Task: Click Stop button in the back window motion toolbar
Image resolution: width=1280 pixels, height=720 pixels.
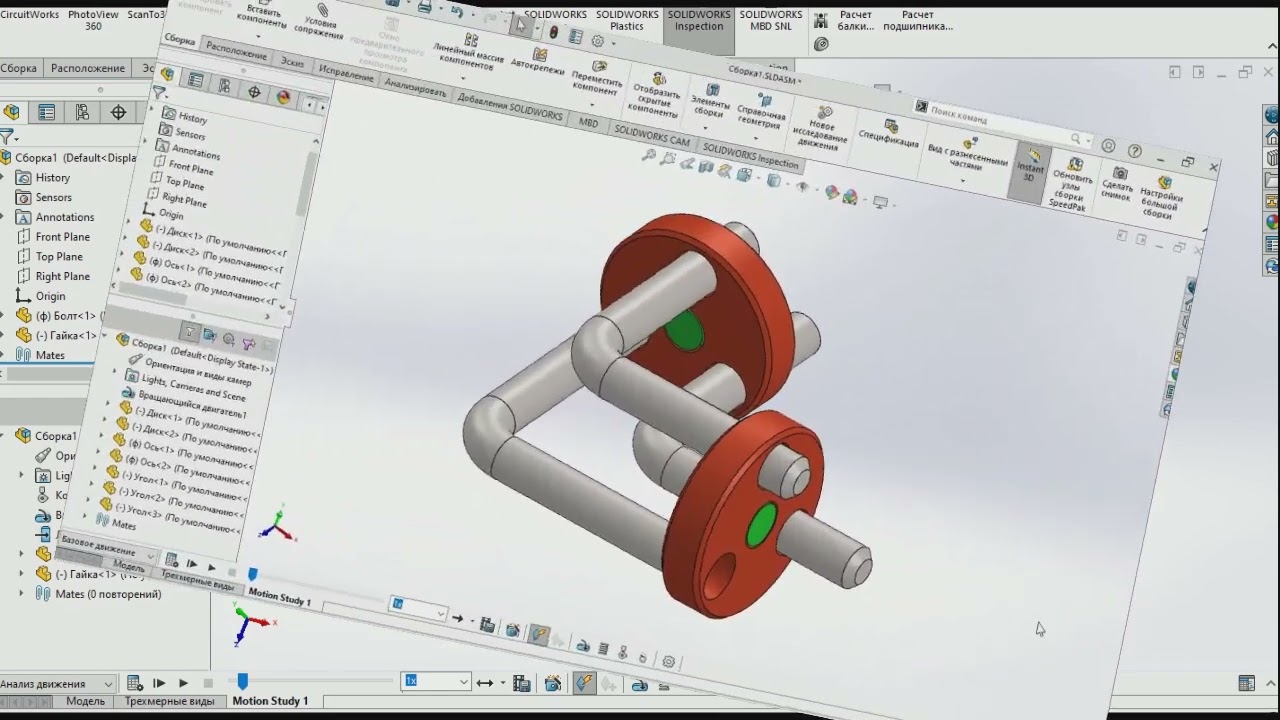Action: coord(208,683)
